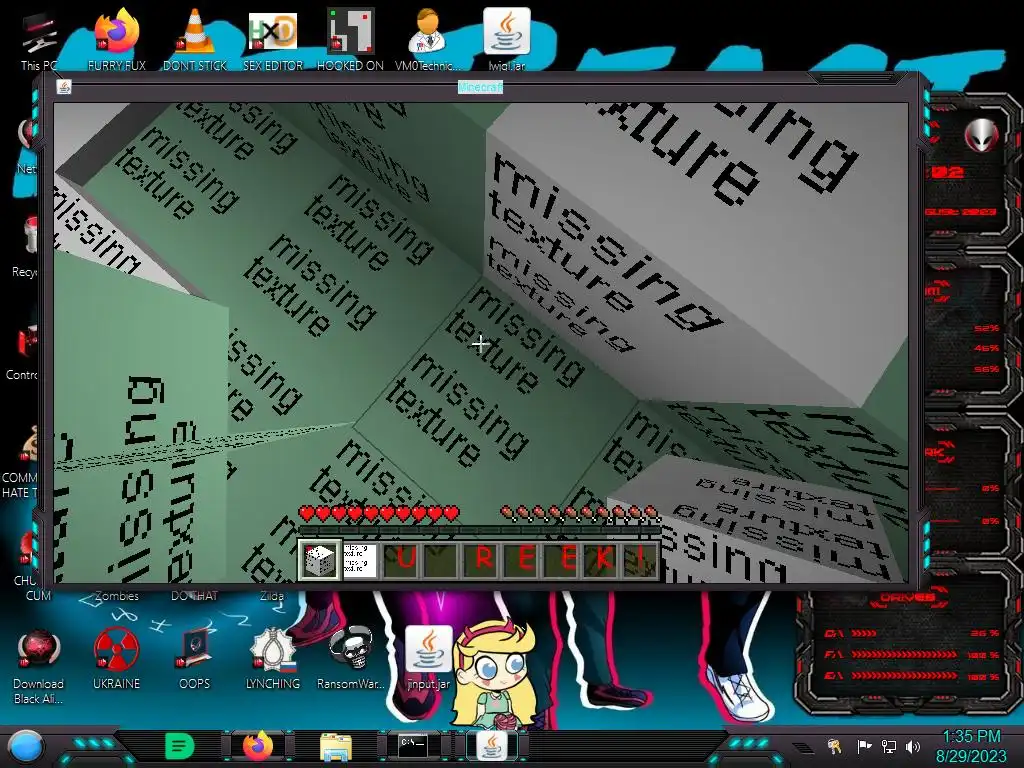This screenshot has width=1024, height=768.
Task: Open the UKRAINE radiation-symbol shortcut
Action: click(116, 658)
